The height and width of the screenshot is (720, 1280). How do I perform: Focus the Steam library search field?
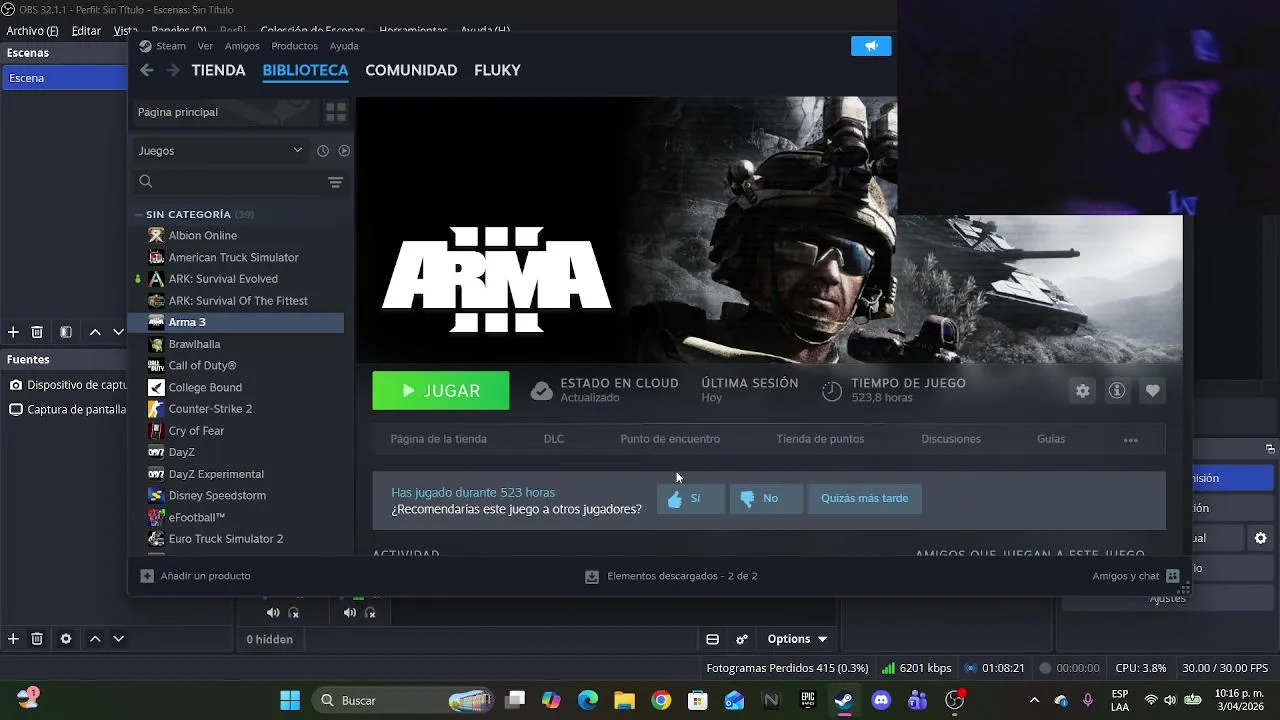tap(230, 182)
